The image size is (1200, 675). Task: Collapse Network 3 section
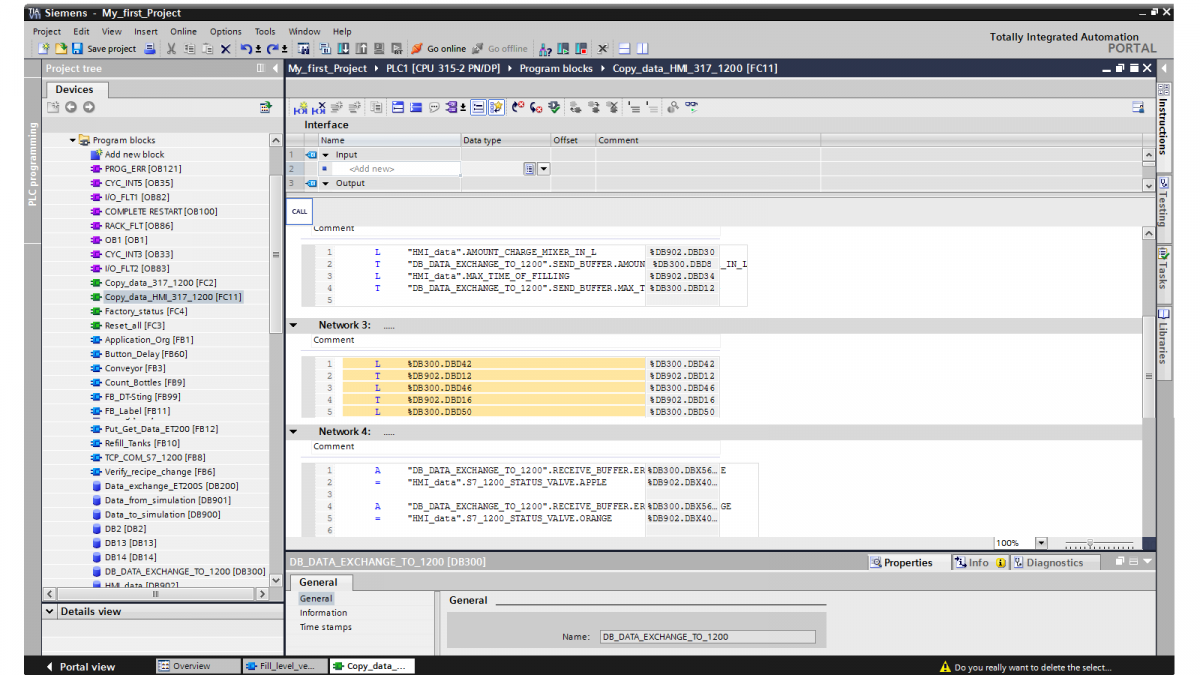click(x=294, y=325)
